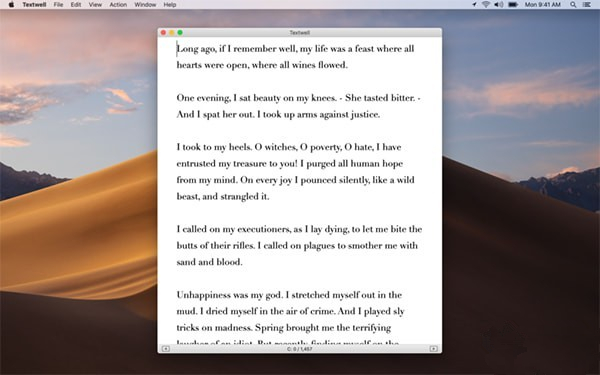Click the line 'hearts were open, where all wines'

pos(262,65)
